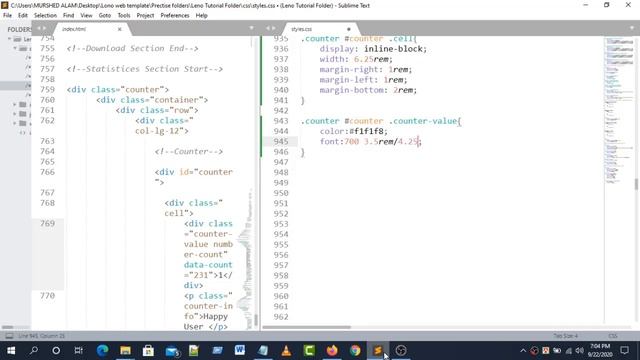
Task: Switch to the index.html tab
Action: click(x=86, y=29)
